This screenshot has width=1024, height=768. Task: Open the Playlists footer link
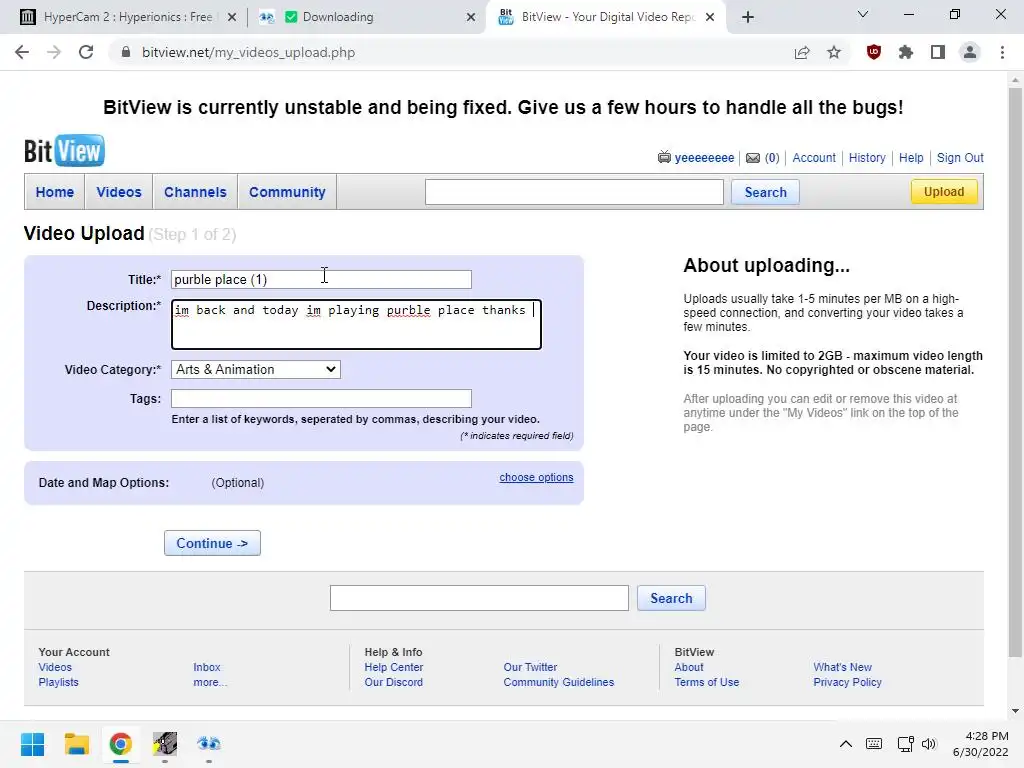[x=58, y=682]
